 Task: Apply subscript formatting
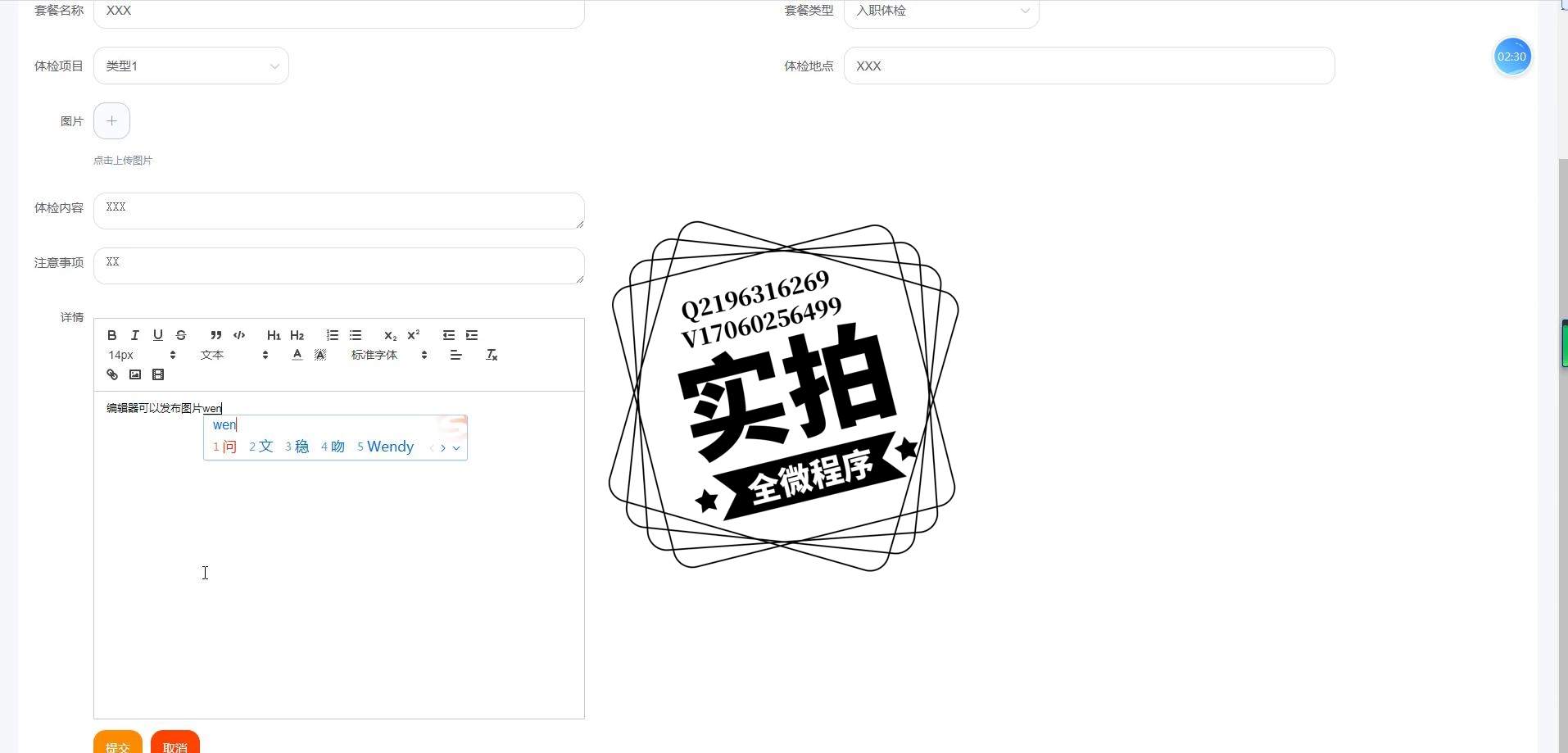390,335
